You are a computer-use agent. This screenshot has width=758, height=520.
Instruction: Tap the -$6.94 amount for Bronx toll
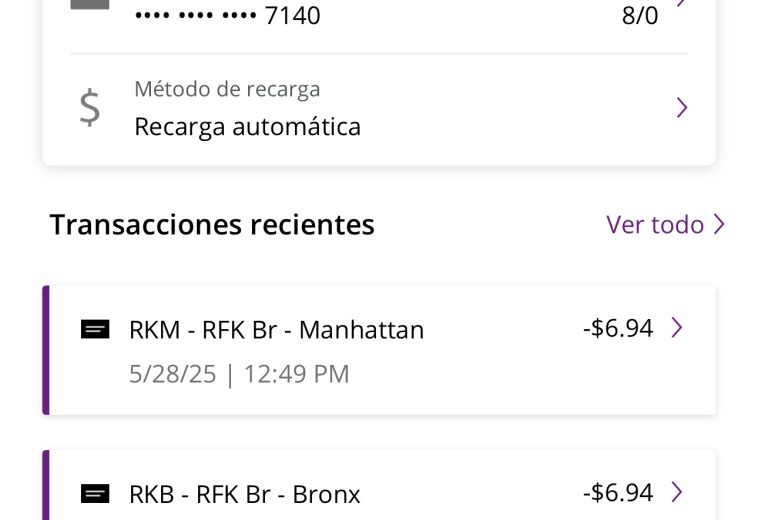coord(618,492)
